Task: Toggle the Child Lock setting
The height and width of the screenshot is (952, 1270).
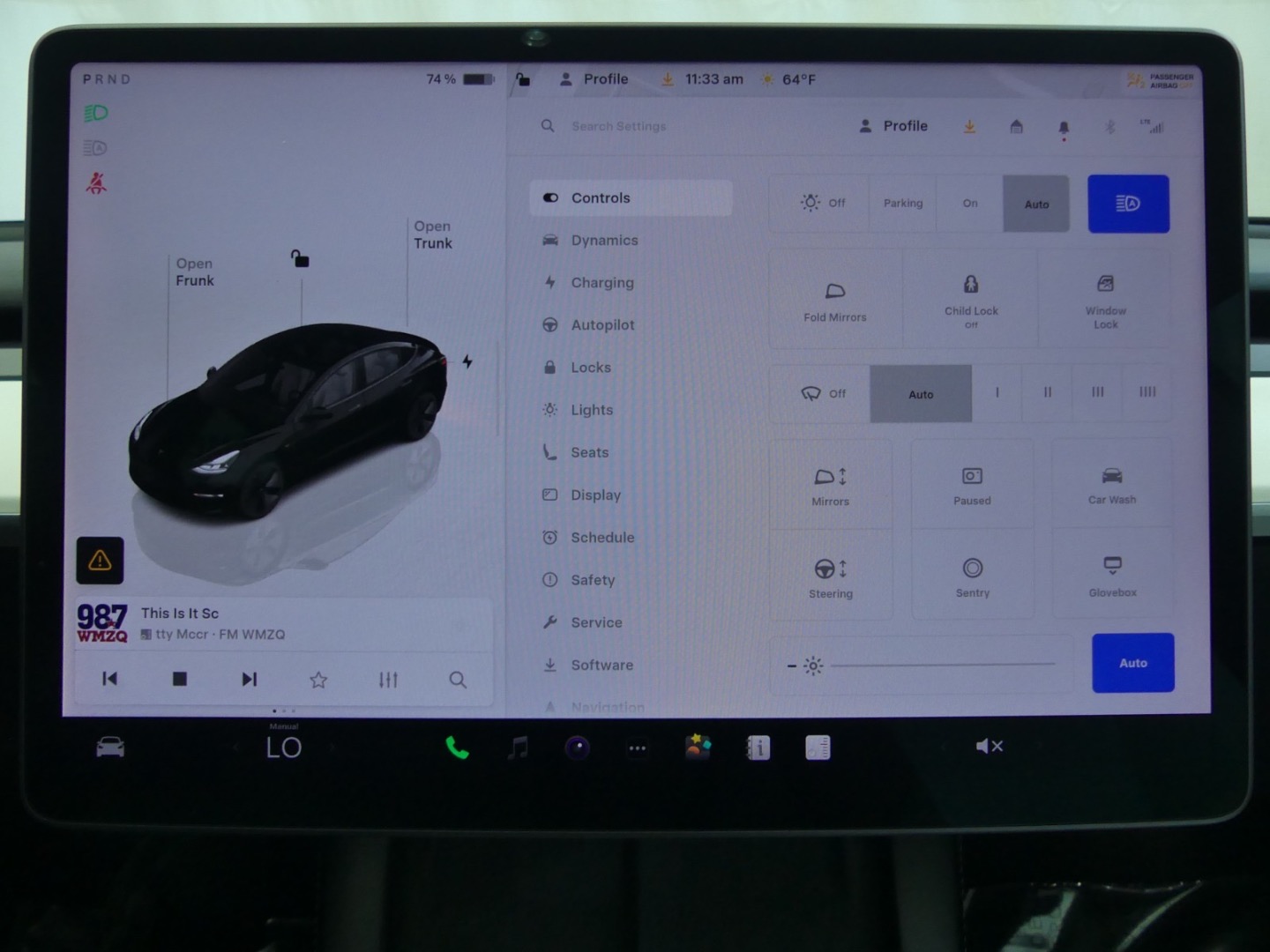Action: click(x=970, y=298)
